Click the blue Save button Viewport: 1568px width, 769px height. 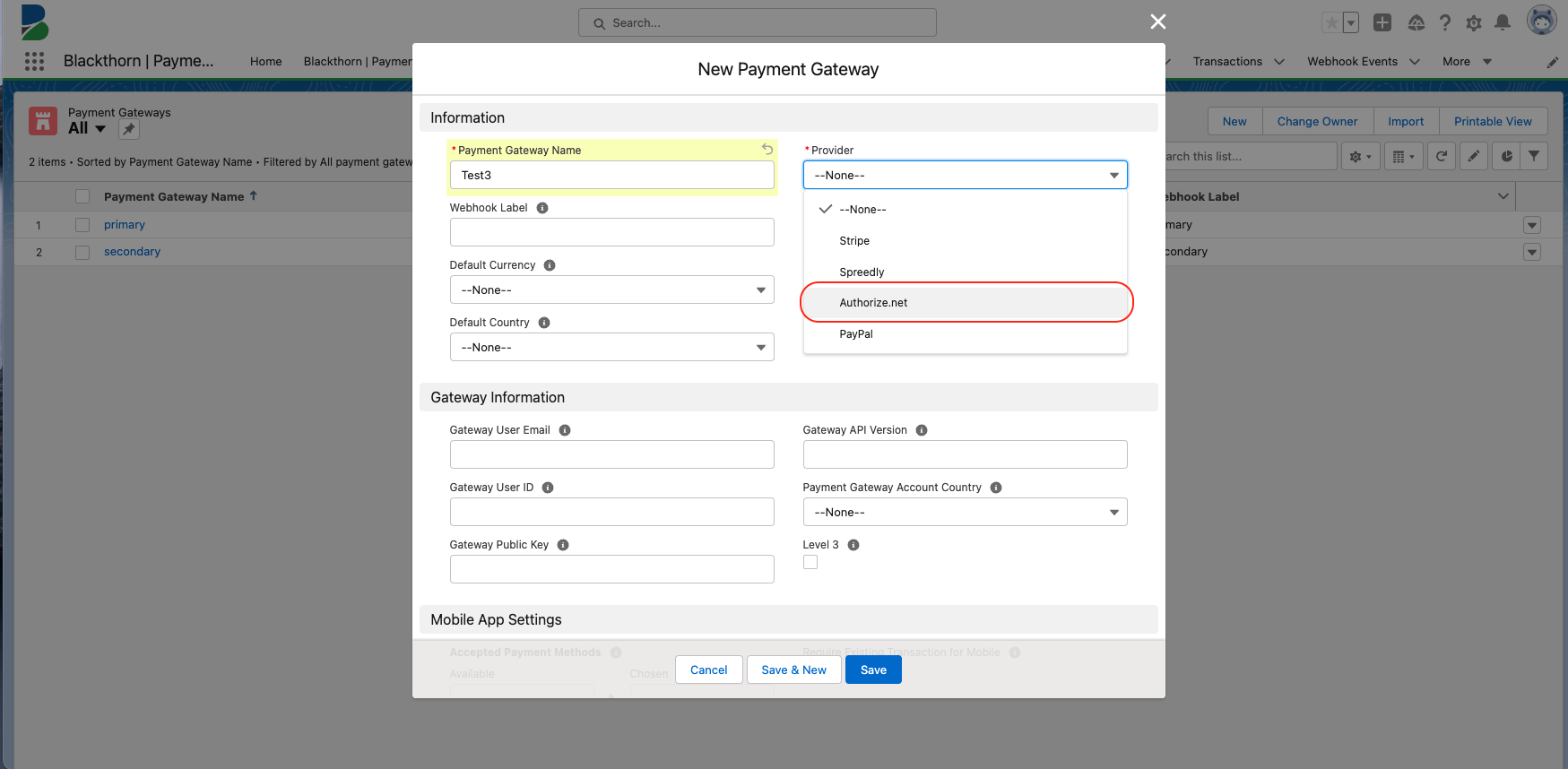(x=873, y=670)
